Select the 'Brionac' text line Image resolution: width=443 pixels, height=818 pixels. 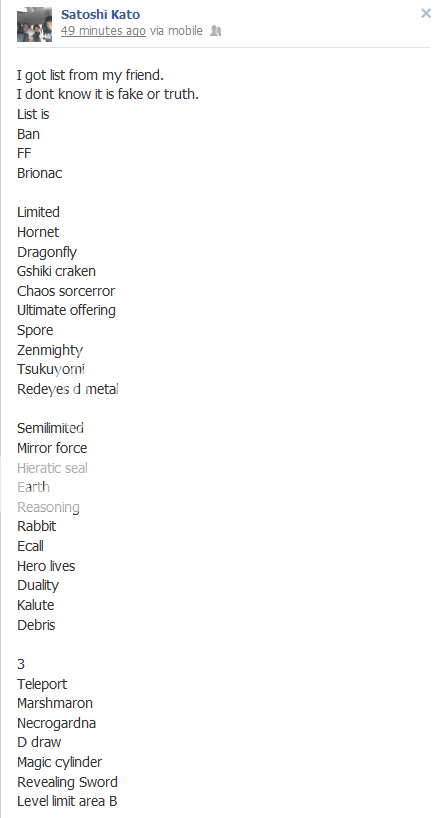pos(40,173)
